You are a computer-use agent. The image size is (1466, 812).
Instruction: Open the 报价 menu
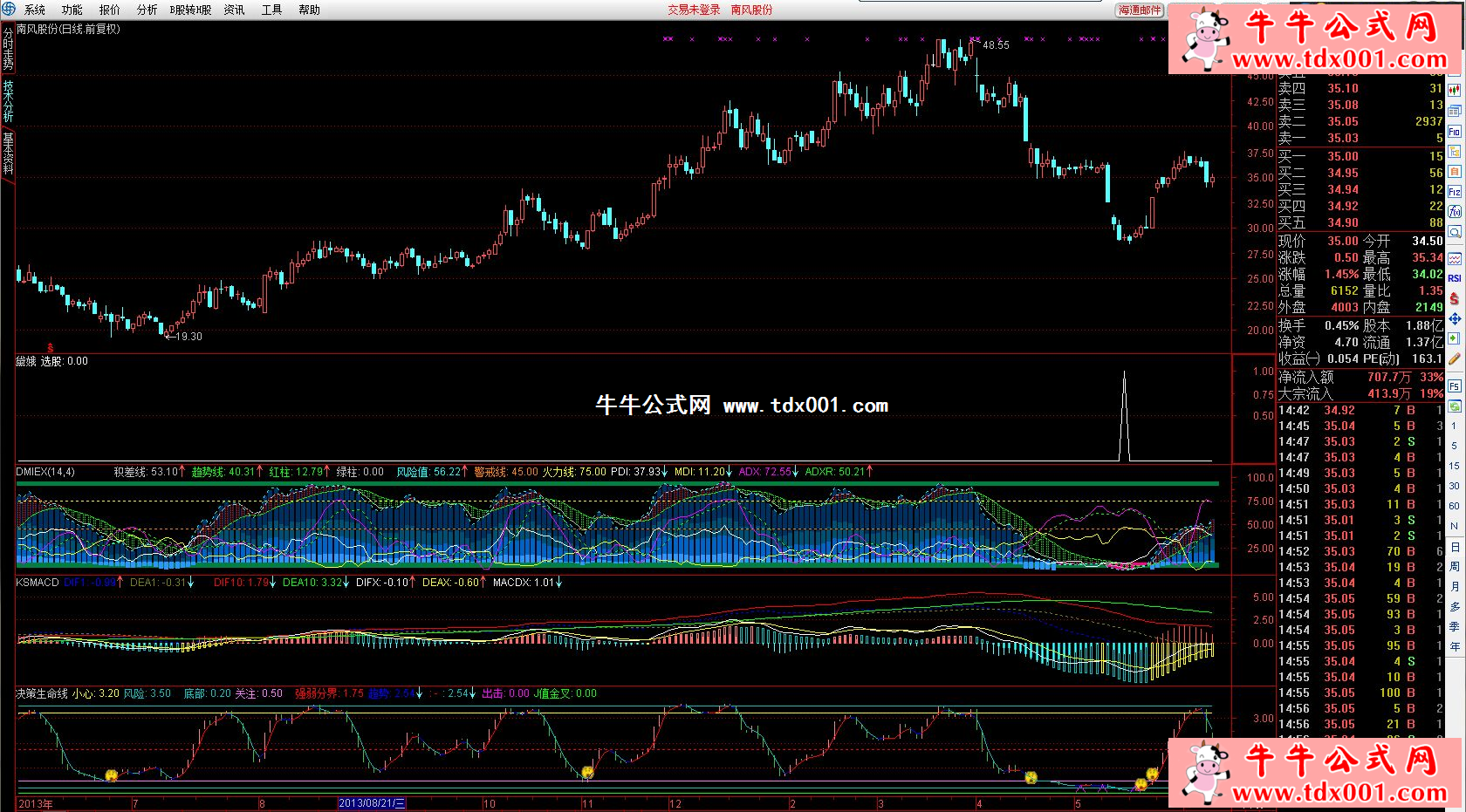coord(110,10)
